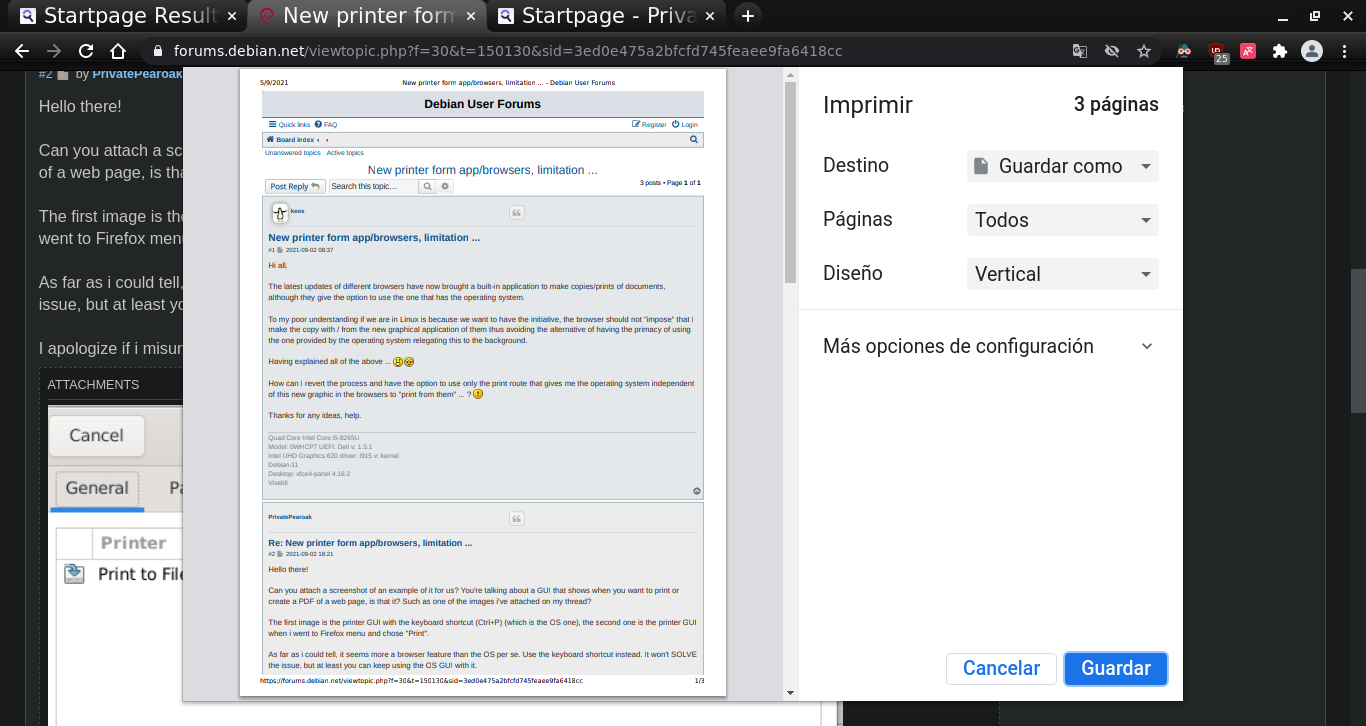Viewport: 1366px width, 726px height.
Task: Click the first page of the print preview
Action: (483, 383)
